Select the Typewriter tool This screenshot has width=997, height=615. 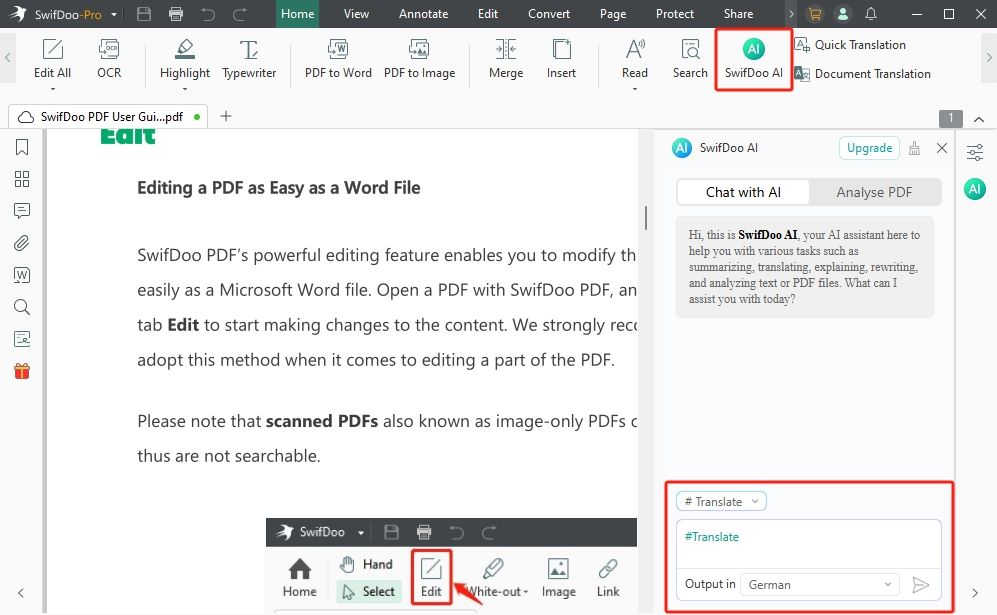[249, 59]
